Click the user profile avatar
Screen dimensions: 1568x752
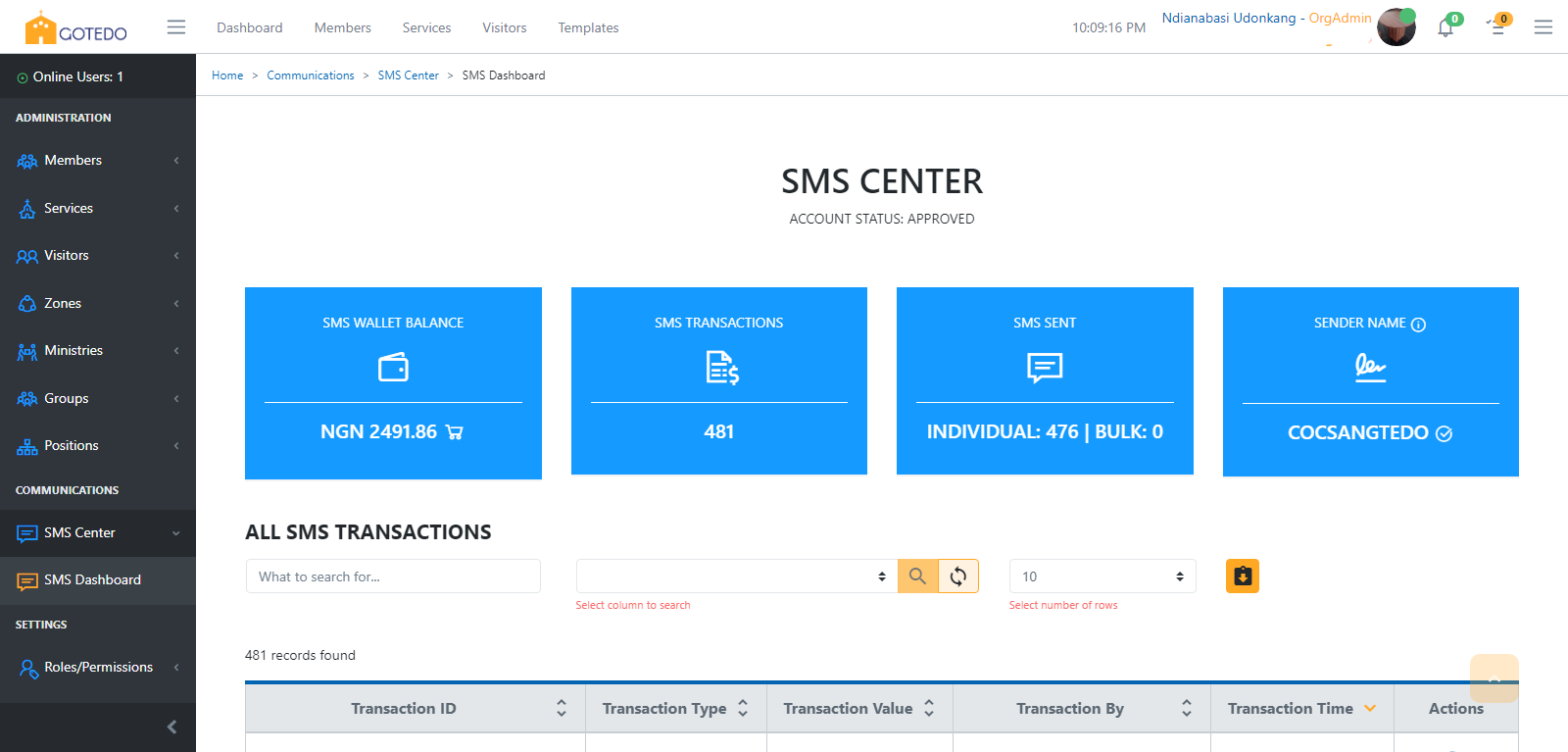(x=1396, y=27)
